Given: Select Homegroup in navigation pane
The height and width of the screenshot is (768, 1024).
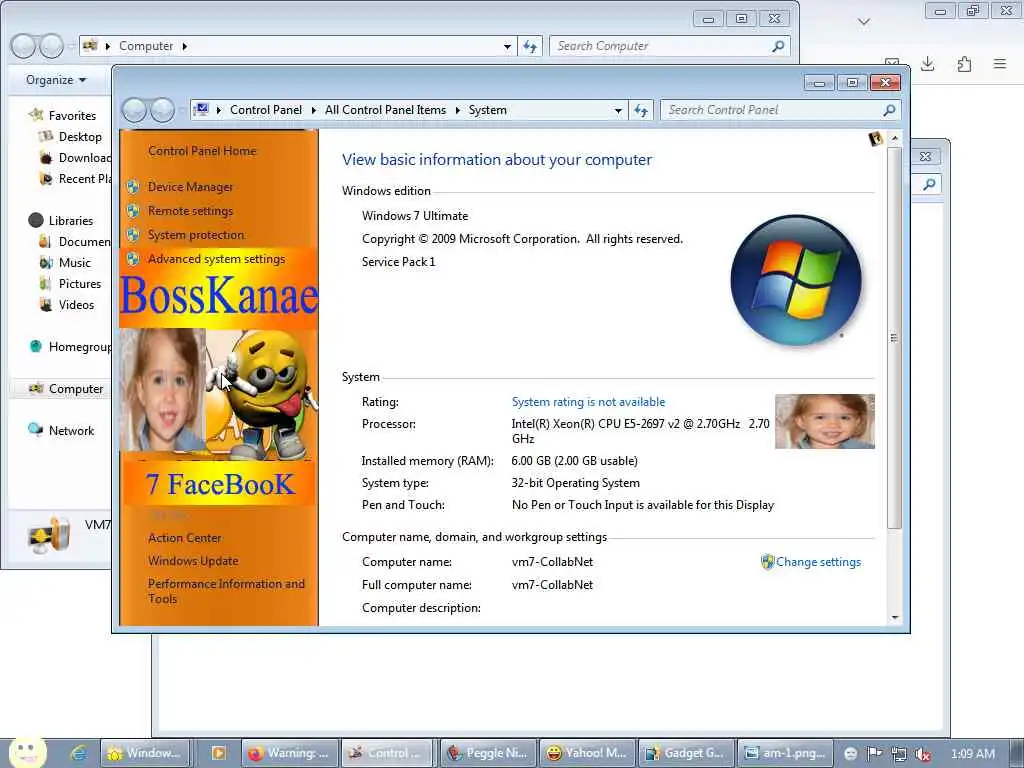Looking at the screenshot, I should (x=80, y=347).
